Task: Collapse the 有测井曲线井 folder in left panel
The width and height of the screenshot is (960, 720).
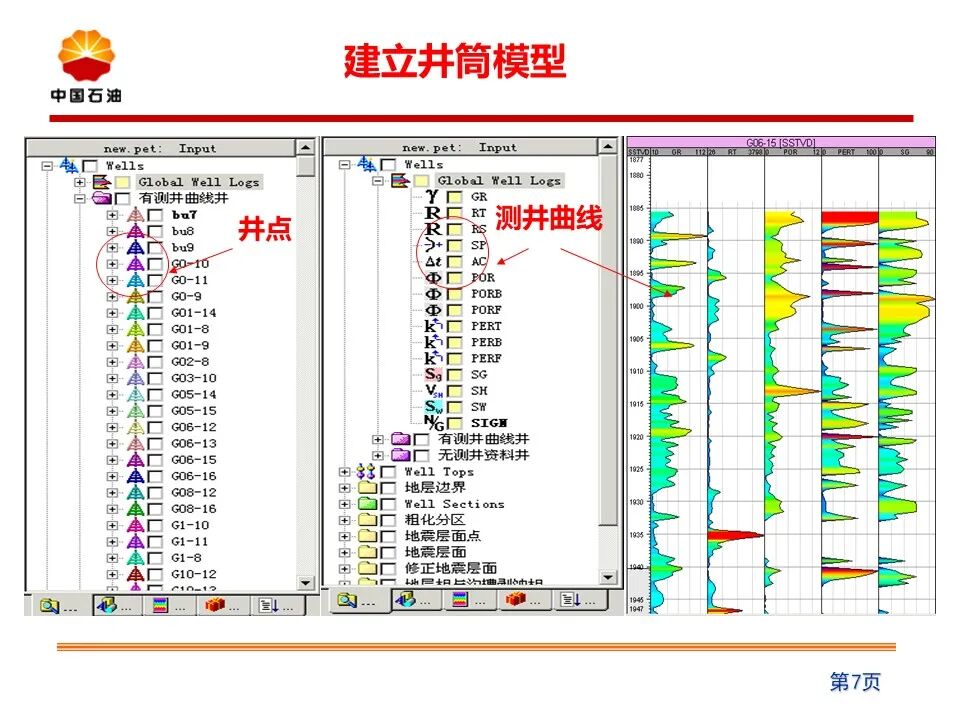Action: click(80, 198)
